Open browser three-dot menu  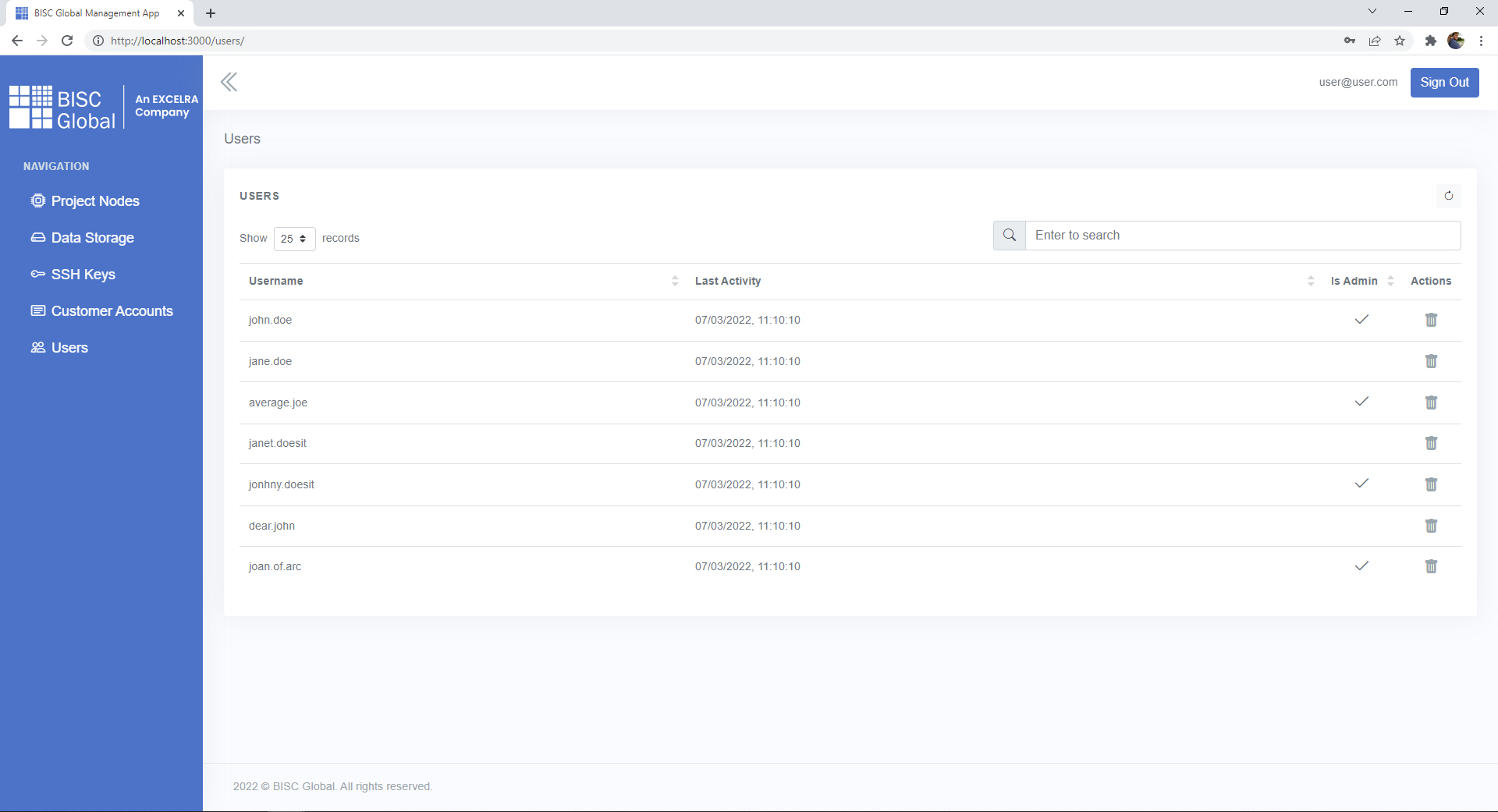(x=1481, y=41)
